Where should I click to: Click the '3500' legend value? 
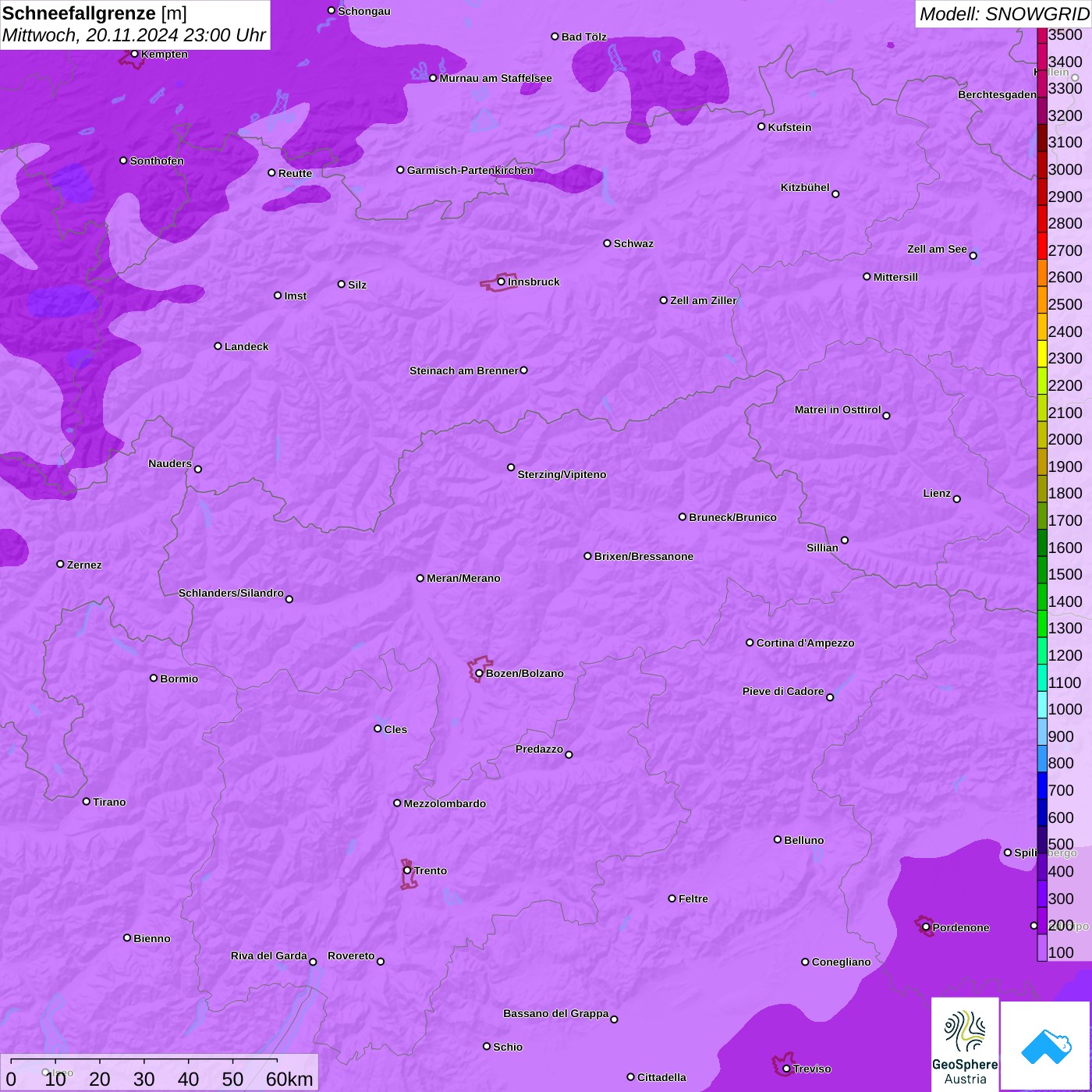[x=1065, y=34]
